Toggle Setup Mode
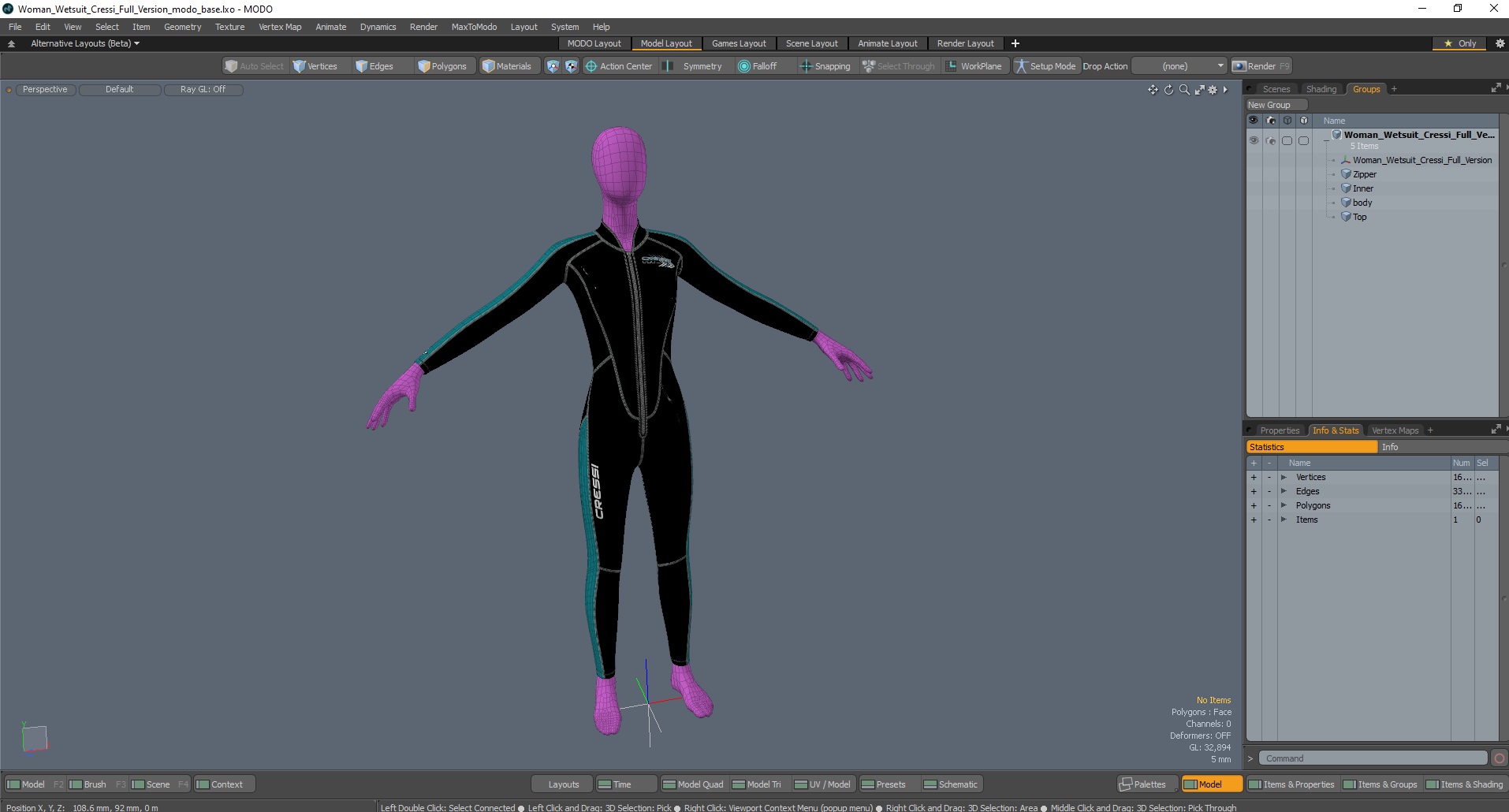This screenshot has height=812, width=1509. point(1045,66)
